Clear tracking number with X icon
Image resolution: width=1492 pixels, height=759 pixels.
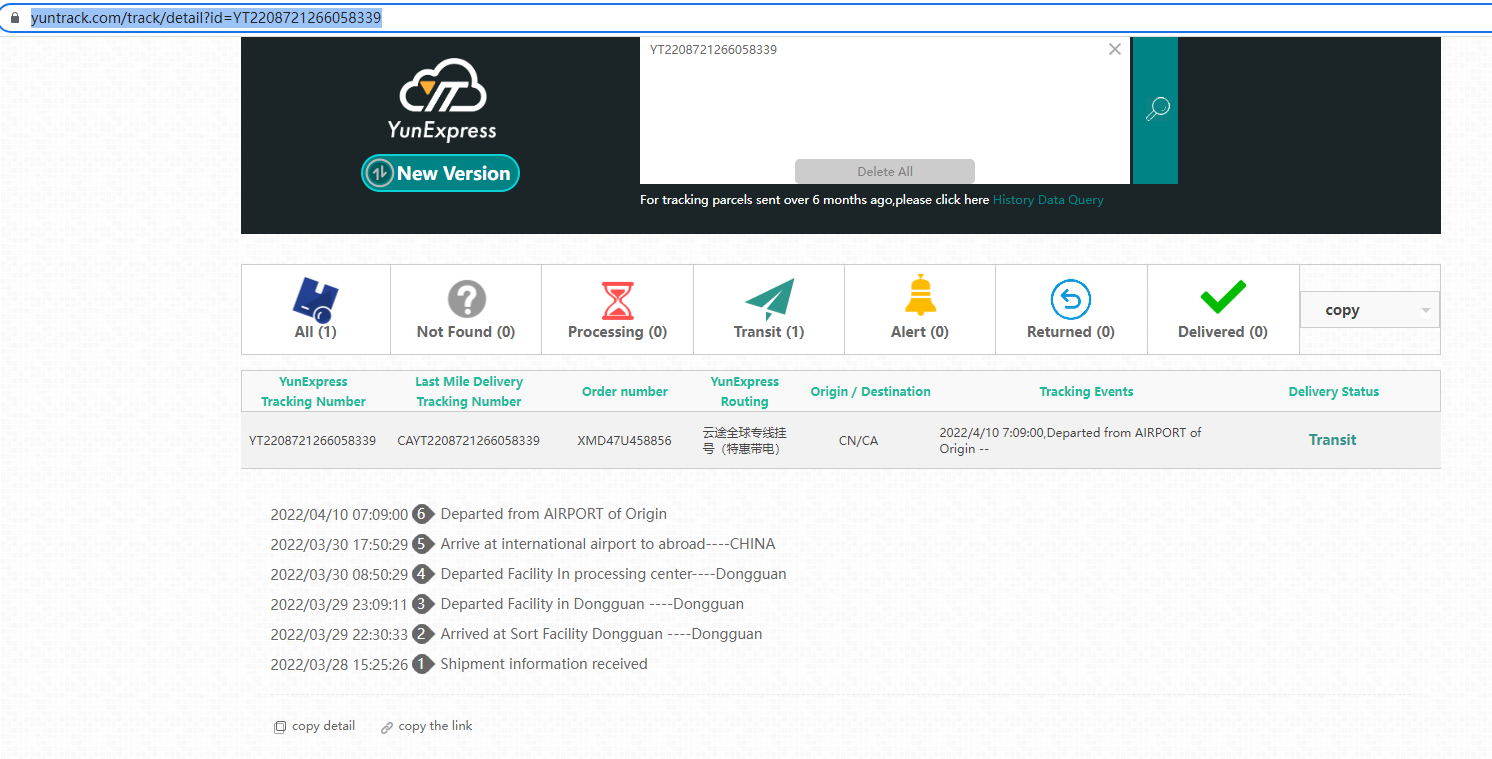[1114, 49]
